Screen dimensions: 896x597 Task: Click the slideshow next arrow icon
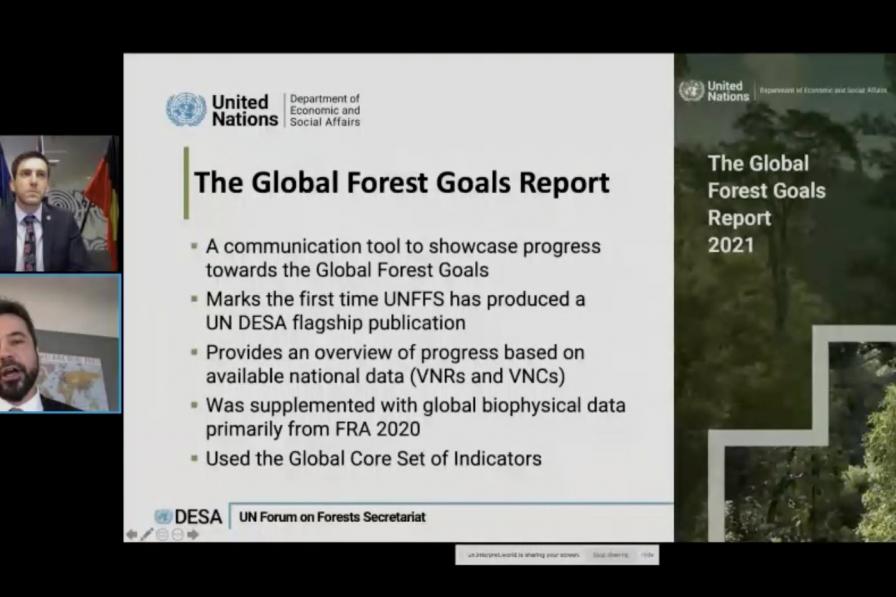tap(193, 535)
